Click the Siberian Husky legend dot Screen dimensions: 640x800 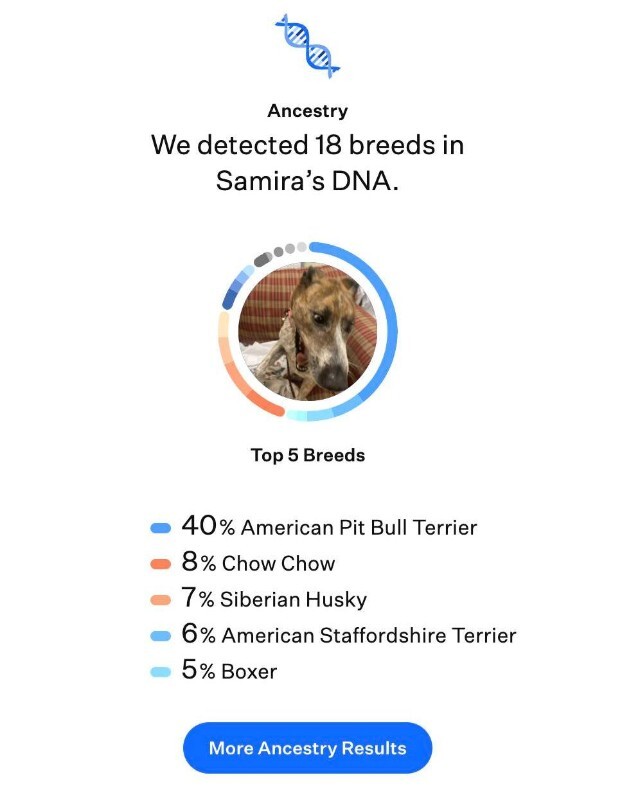coord(159,598)
